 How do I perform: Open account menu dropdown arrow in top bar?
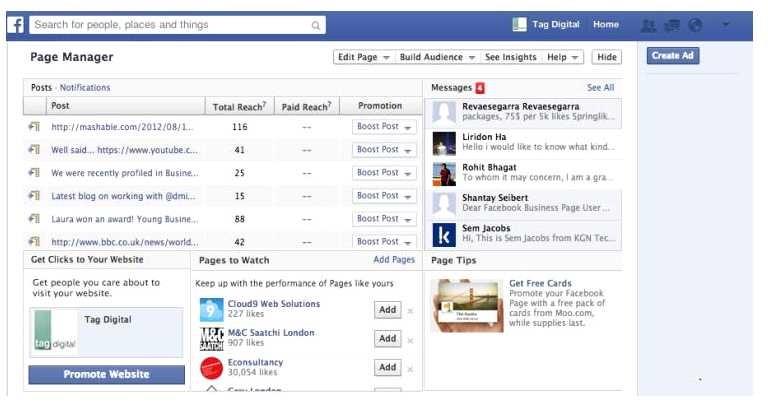tap(726, 24)
